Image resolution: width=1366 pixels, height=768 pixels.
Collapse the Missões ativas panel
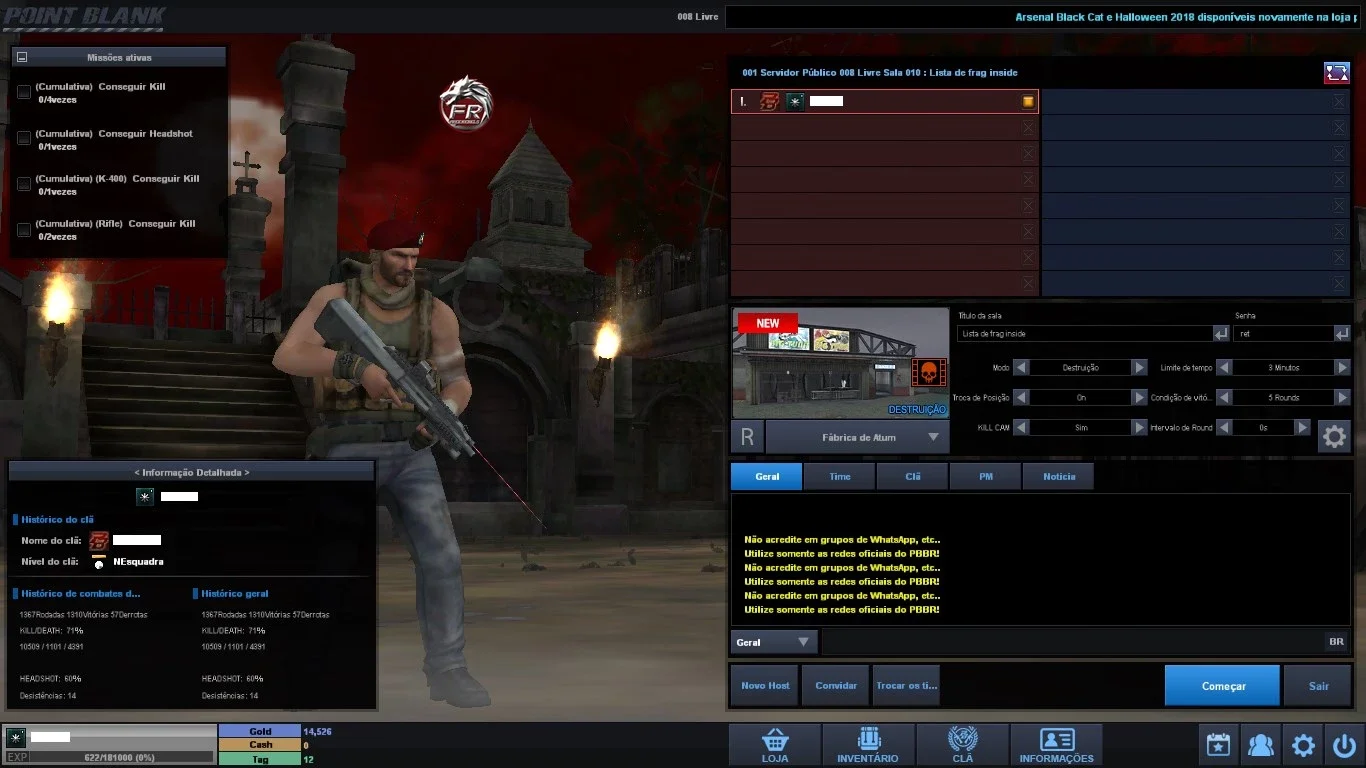pos(22,58)
